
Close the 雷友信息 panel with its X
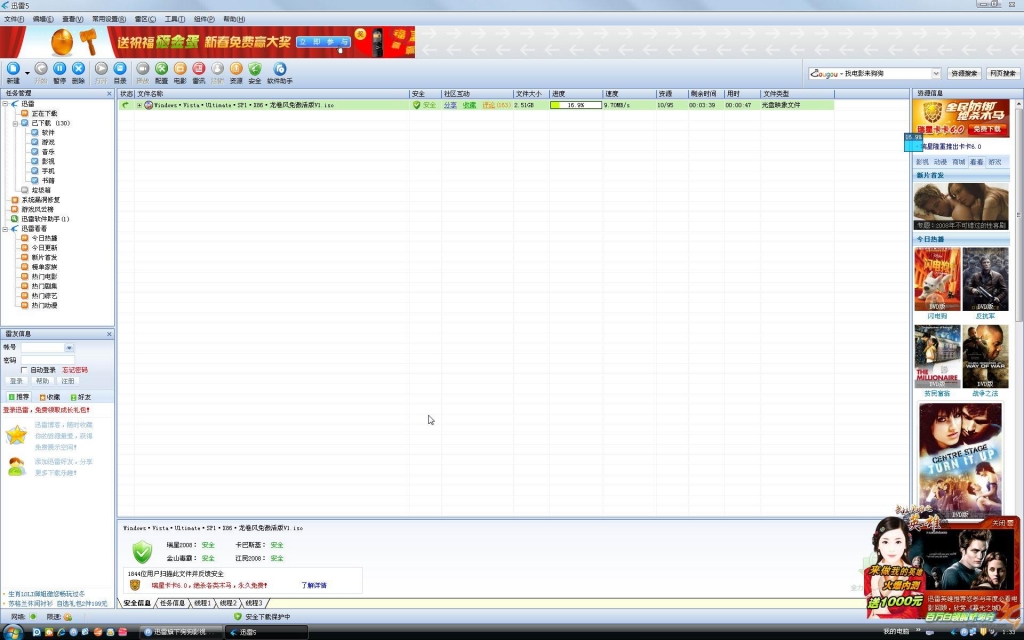109,334
